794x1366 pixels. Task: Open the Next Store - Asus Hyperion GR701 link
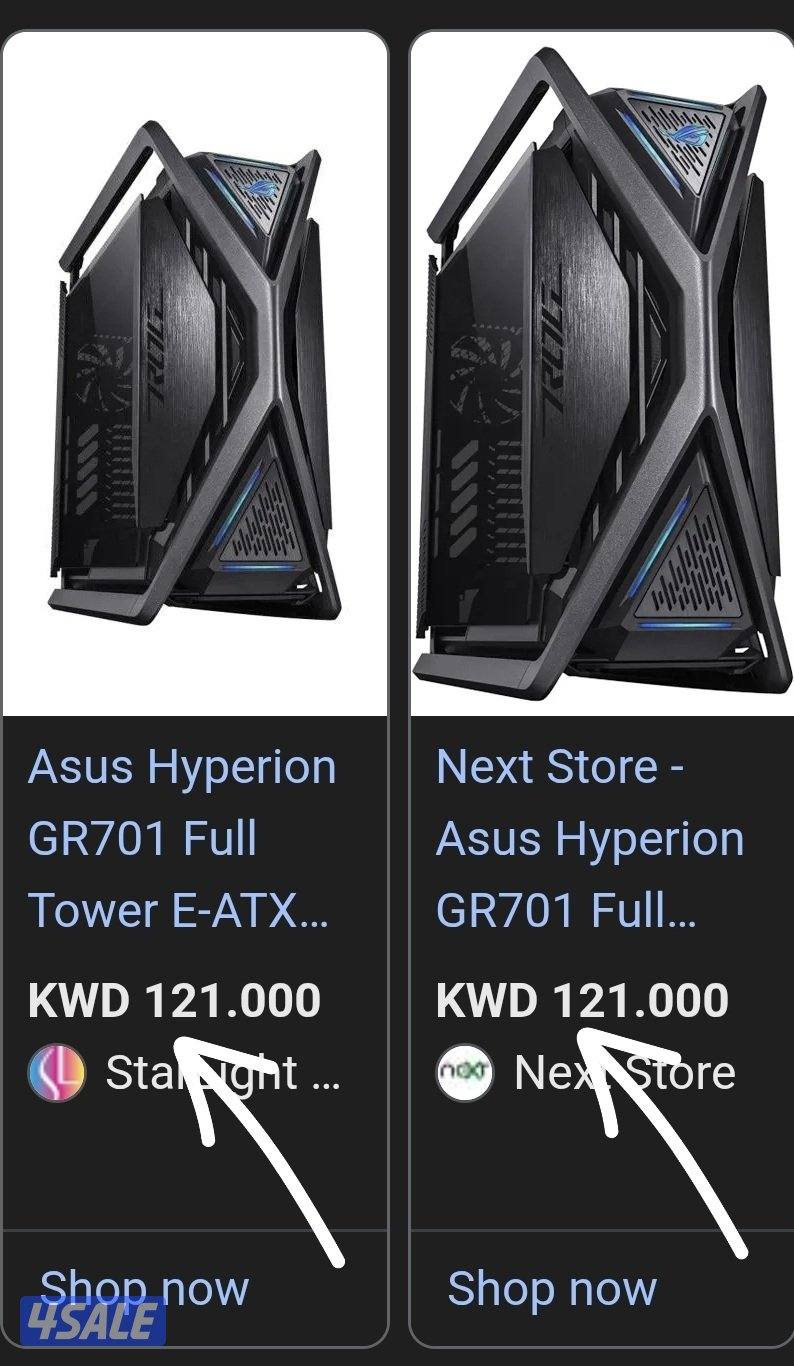pyautogui.click(x=590, y=839)
